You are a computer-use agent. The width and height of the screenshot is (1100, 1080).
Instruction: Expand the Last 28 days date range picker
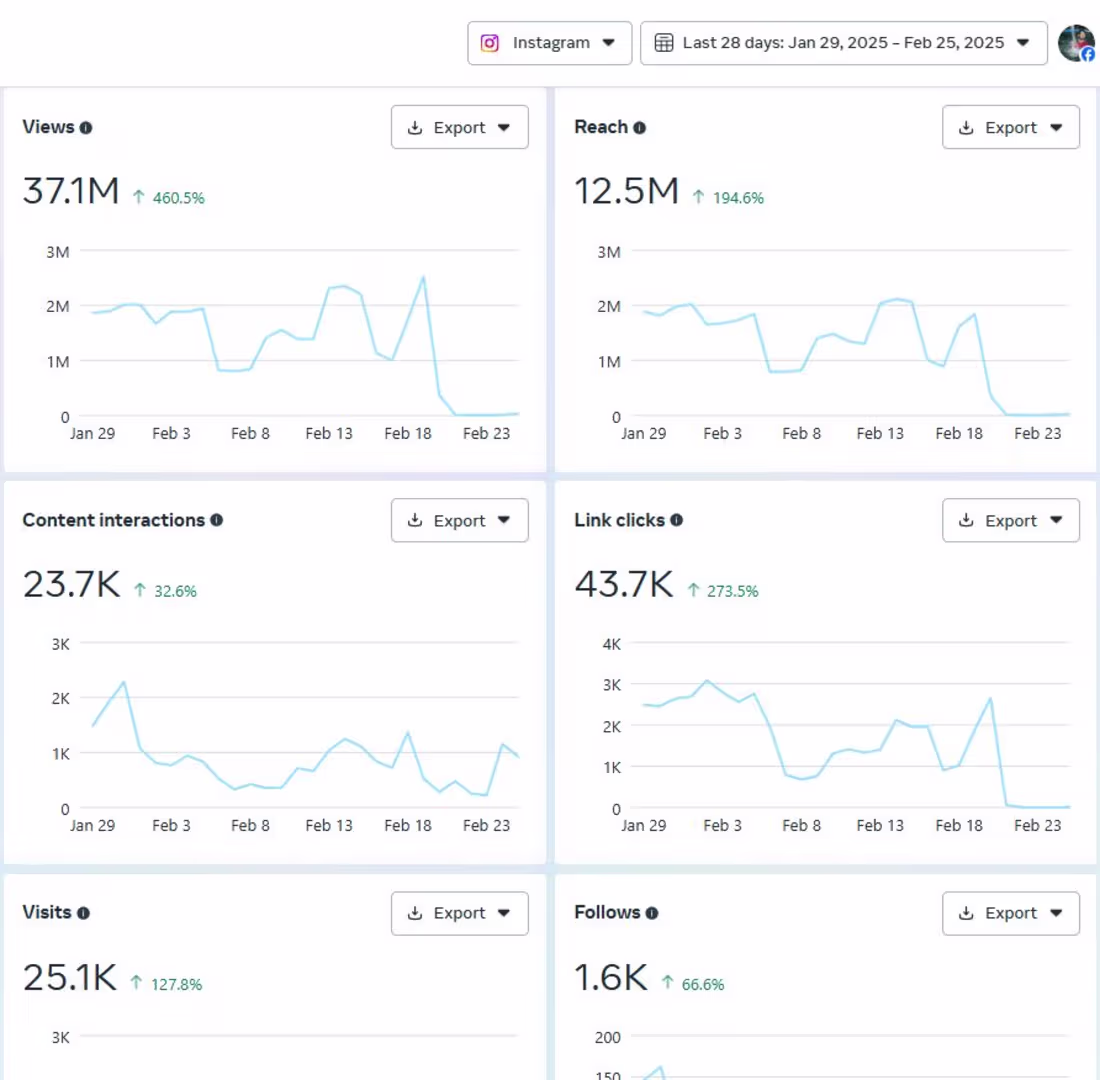pyautogui.click(x=843, y=43)
